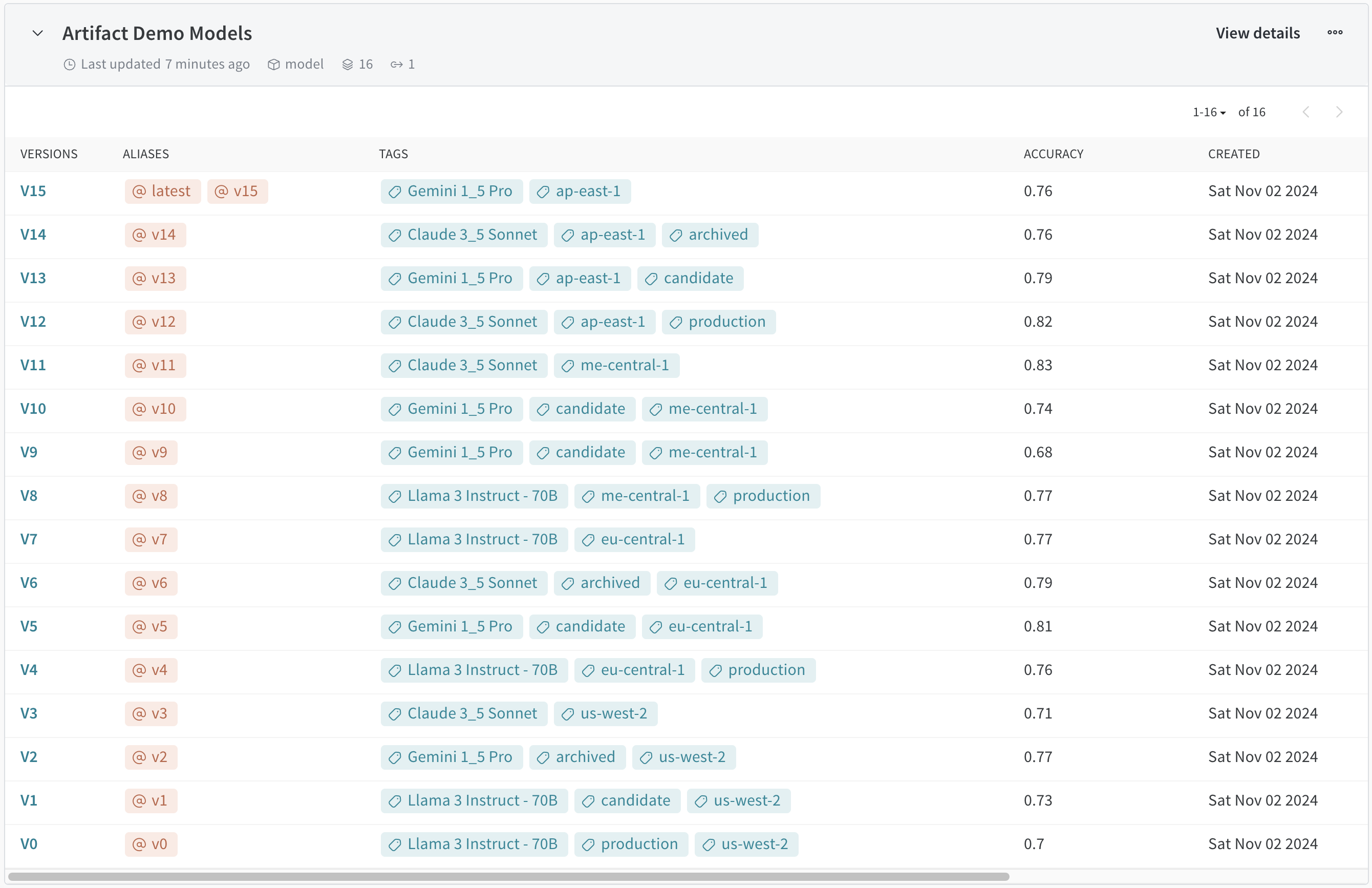Open version V12
Viewport: 1372px width, 888px height.
coord(33,322)
